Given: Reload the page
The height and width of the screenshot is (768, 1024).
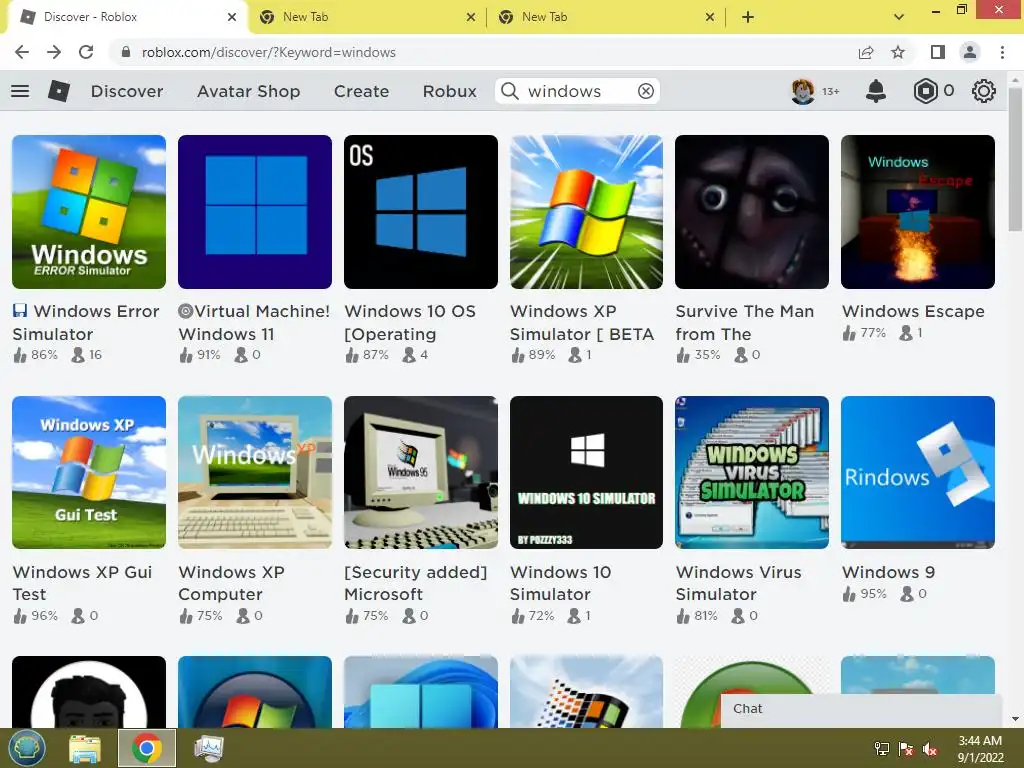Looking at the screenshot, I should pyautogui.click(x=86, y=52).
